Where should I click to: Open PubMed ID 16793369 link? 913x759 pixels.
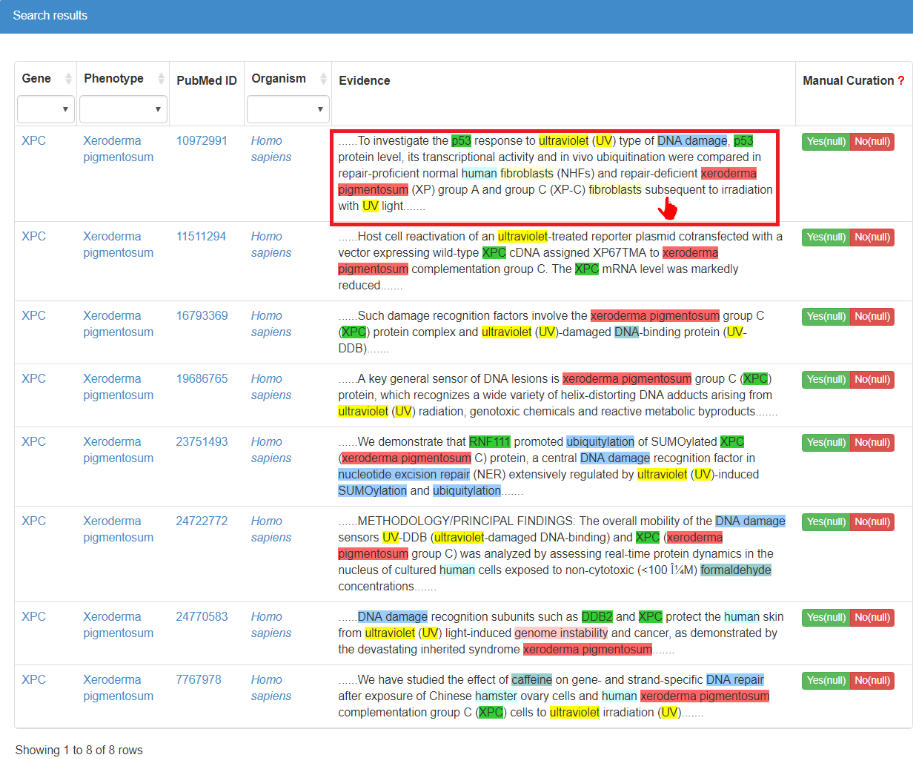(201, 315)
